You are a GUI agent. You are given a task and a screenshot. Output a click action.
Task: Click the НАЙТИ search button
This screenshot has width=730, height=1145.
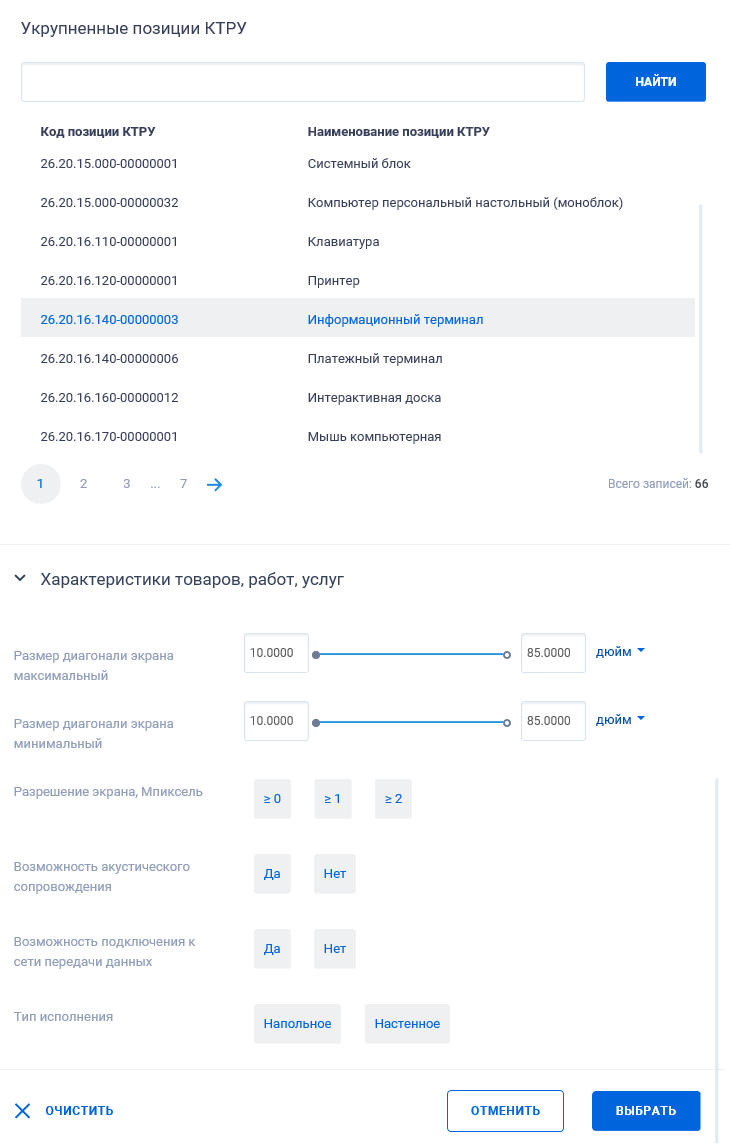[x=656, y=82]
